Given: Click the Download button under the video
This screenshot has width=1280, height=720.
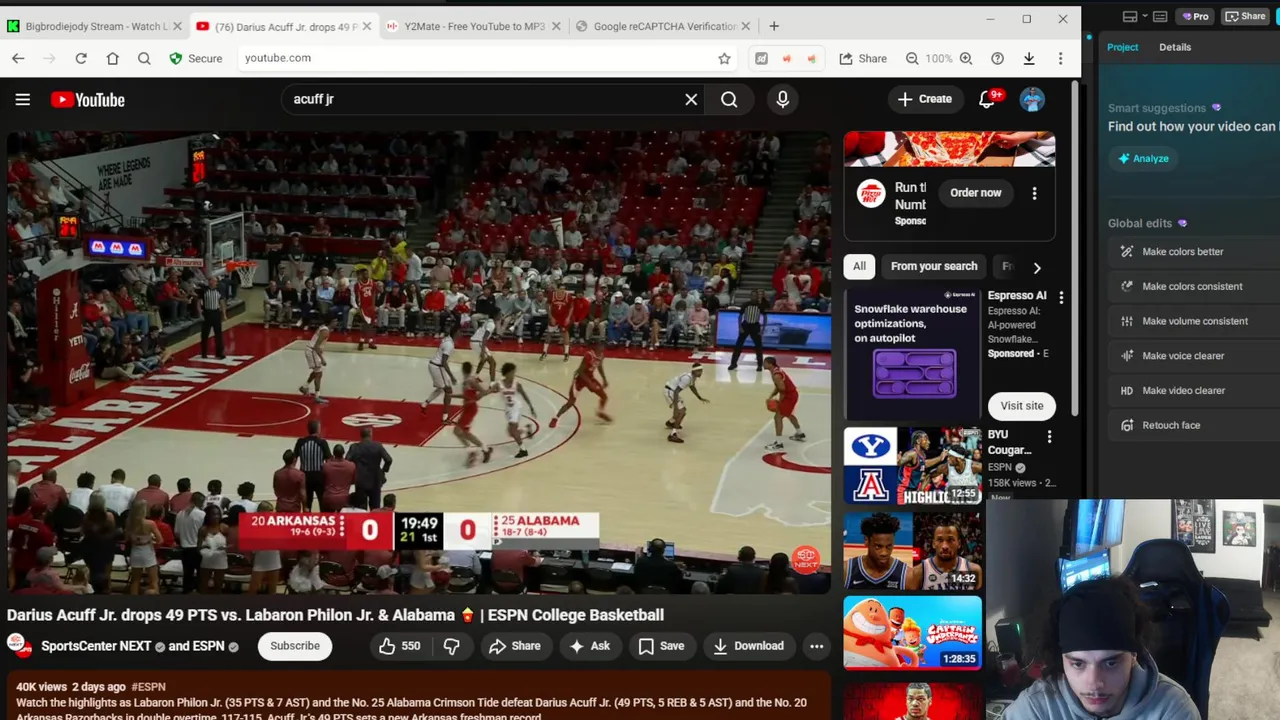Looking at the screenshot, I should coord(748,646).
